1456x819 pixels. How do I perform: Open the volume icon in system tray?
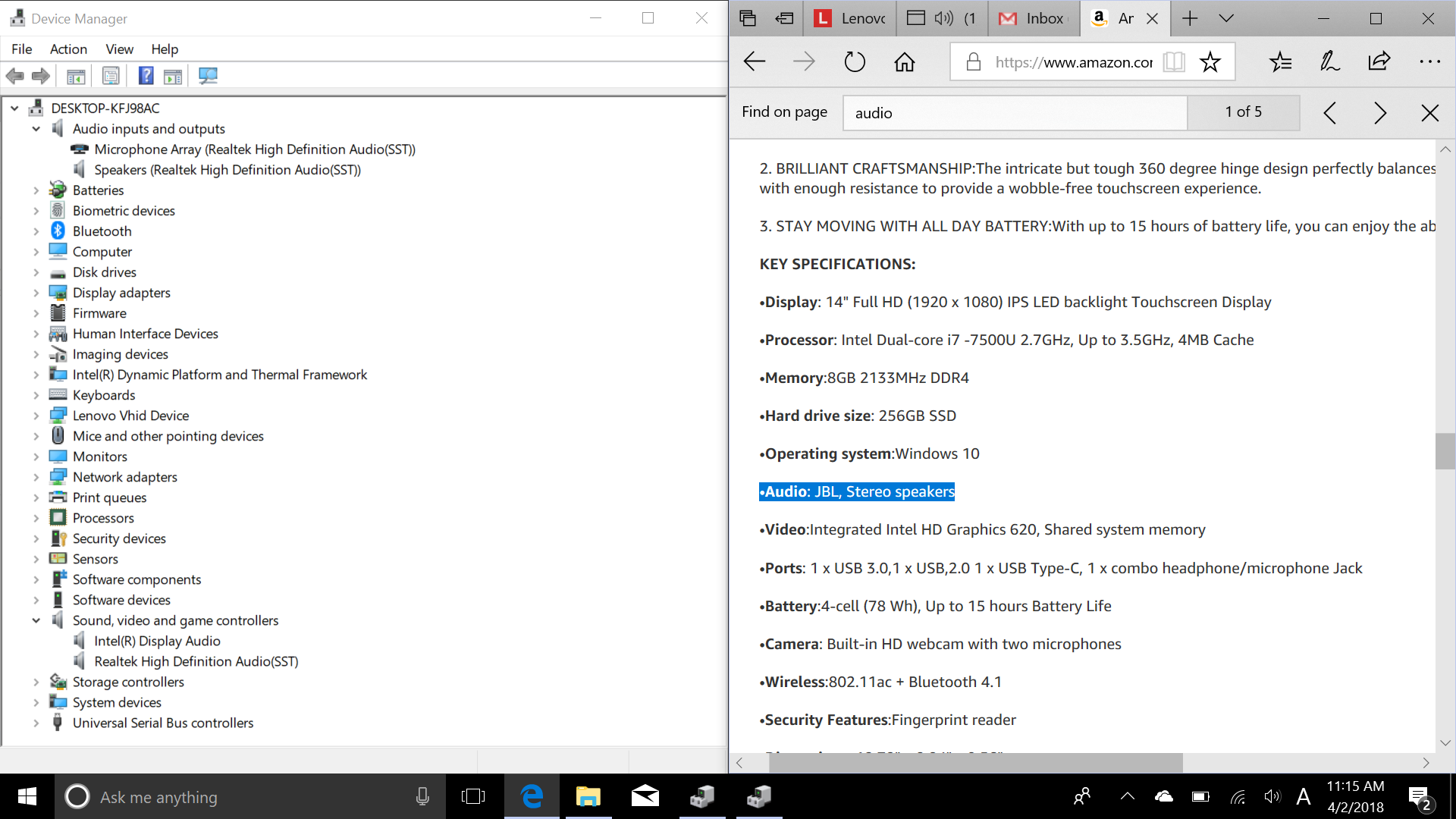coord(1272,797)
